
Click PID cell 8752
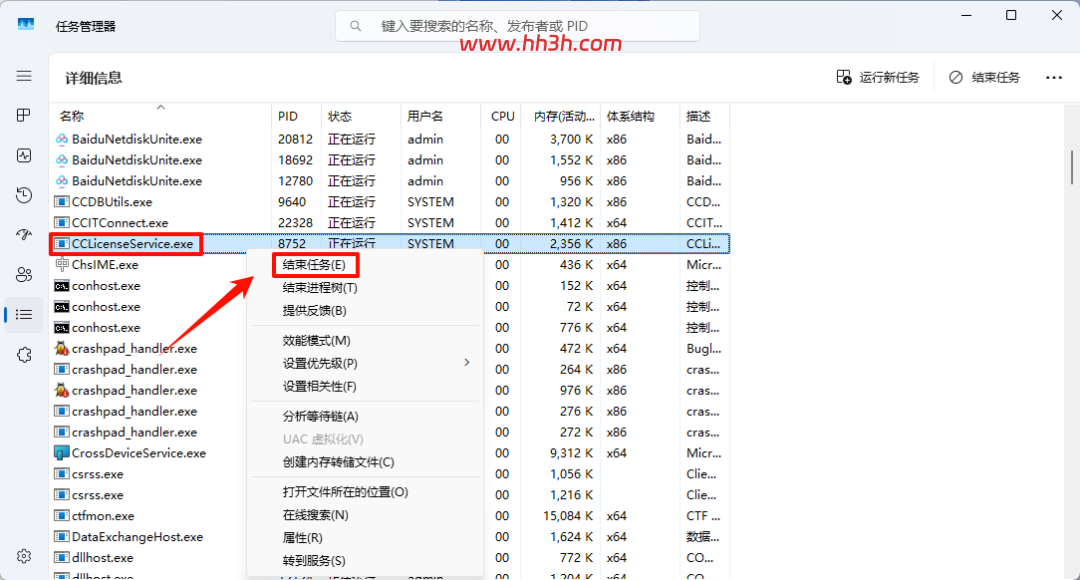tap(291, 244)
